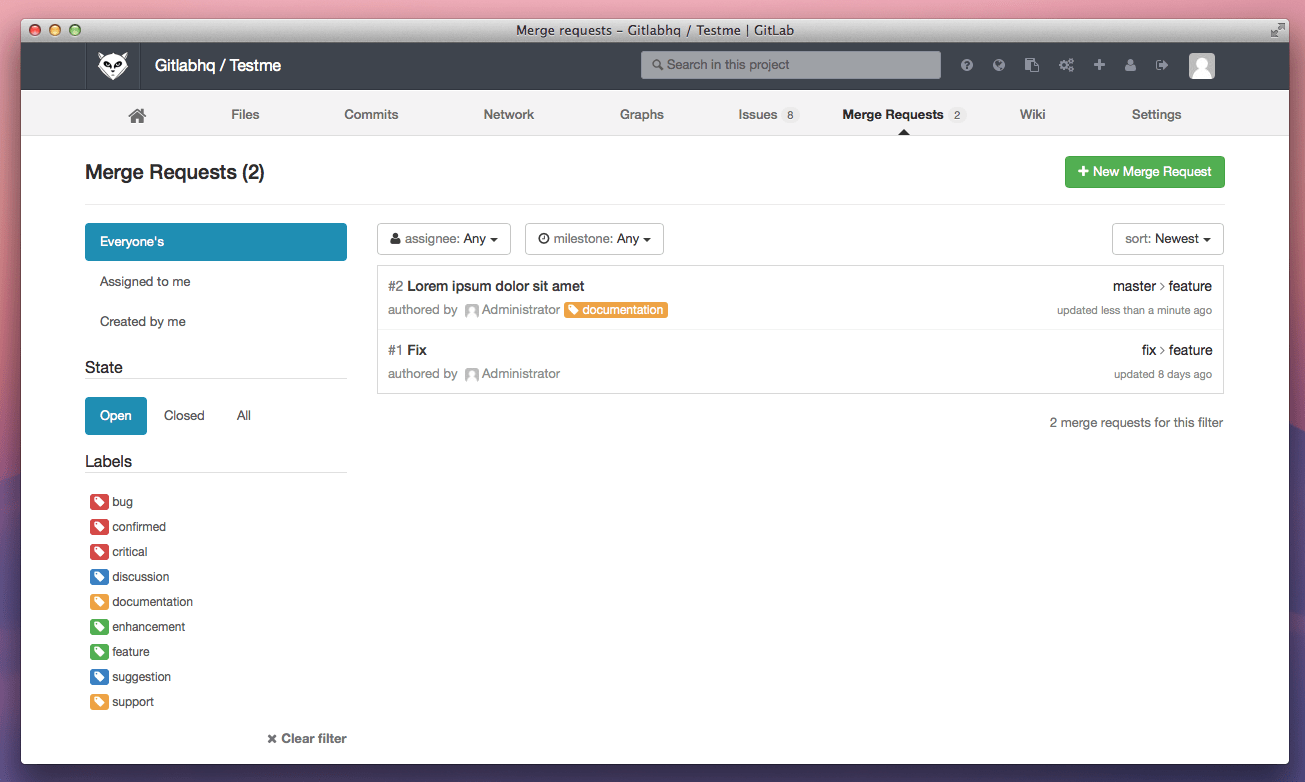Click the globe public projects icon
The image size is (1305, 782).
pyautogui.click(x=999, y=65)
